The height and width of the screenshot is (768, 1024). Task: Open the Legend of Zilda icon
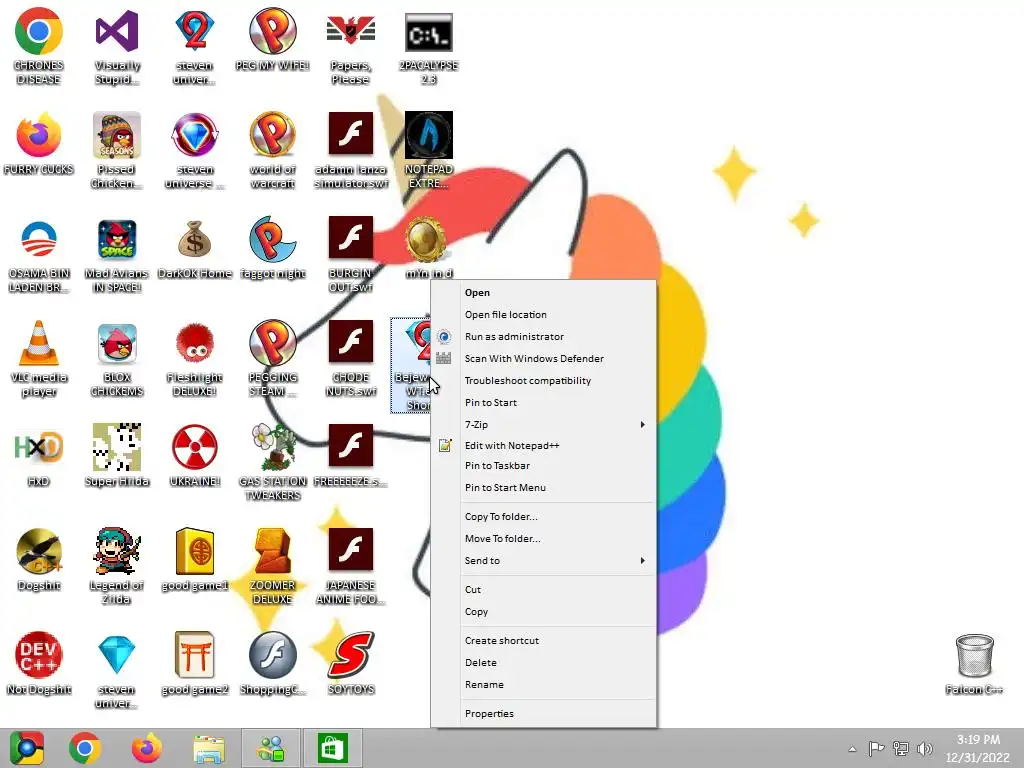[x=117, y=551]
